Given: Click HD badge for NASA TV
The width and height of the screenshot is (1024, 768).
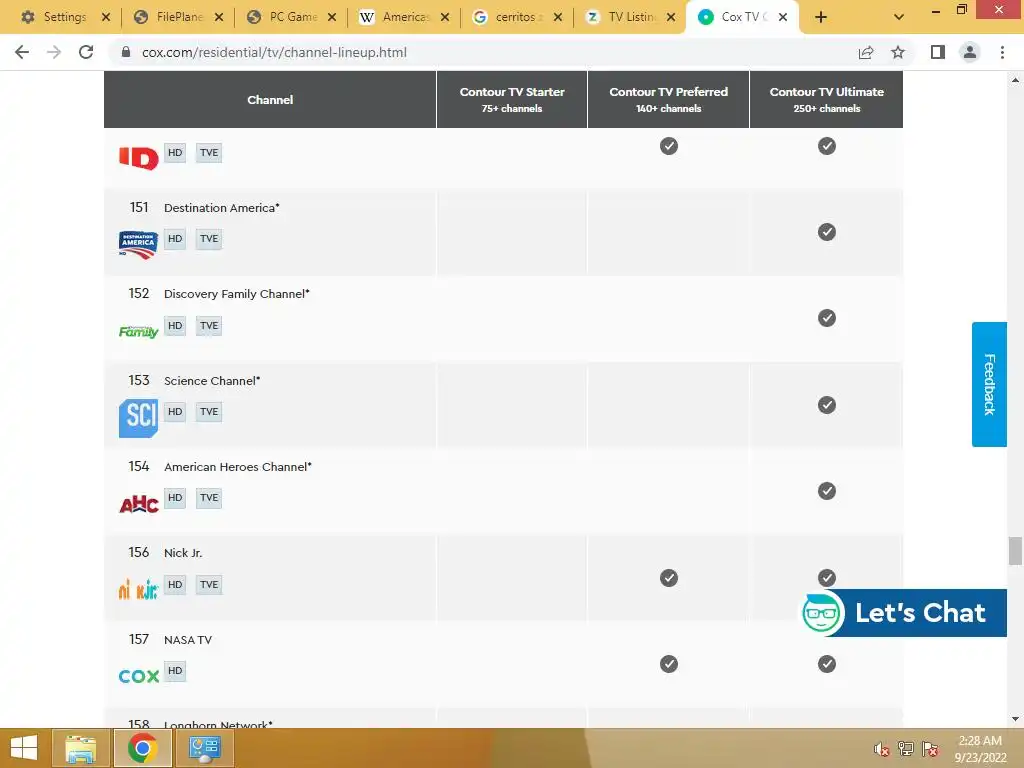Looking at the screenshot, I should (175, 671).
